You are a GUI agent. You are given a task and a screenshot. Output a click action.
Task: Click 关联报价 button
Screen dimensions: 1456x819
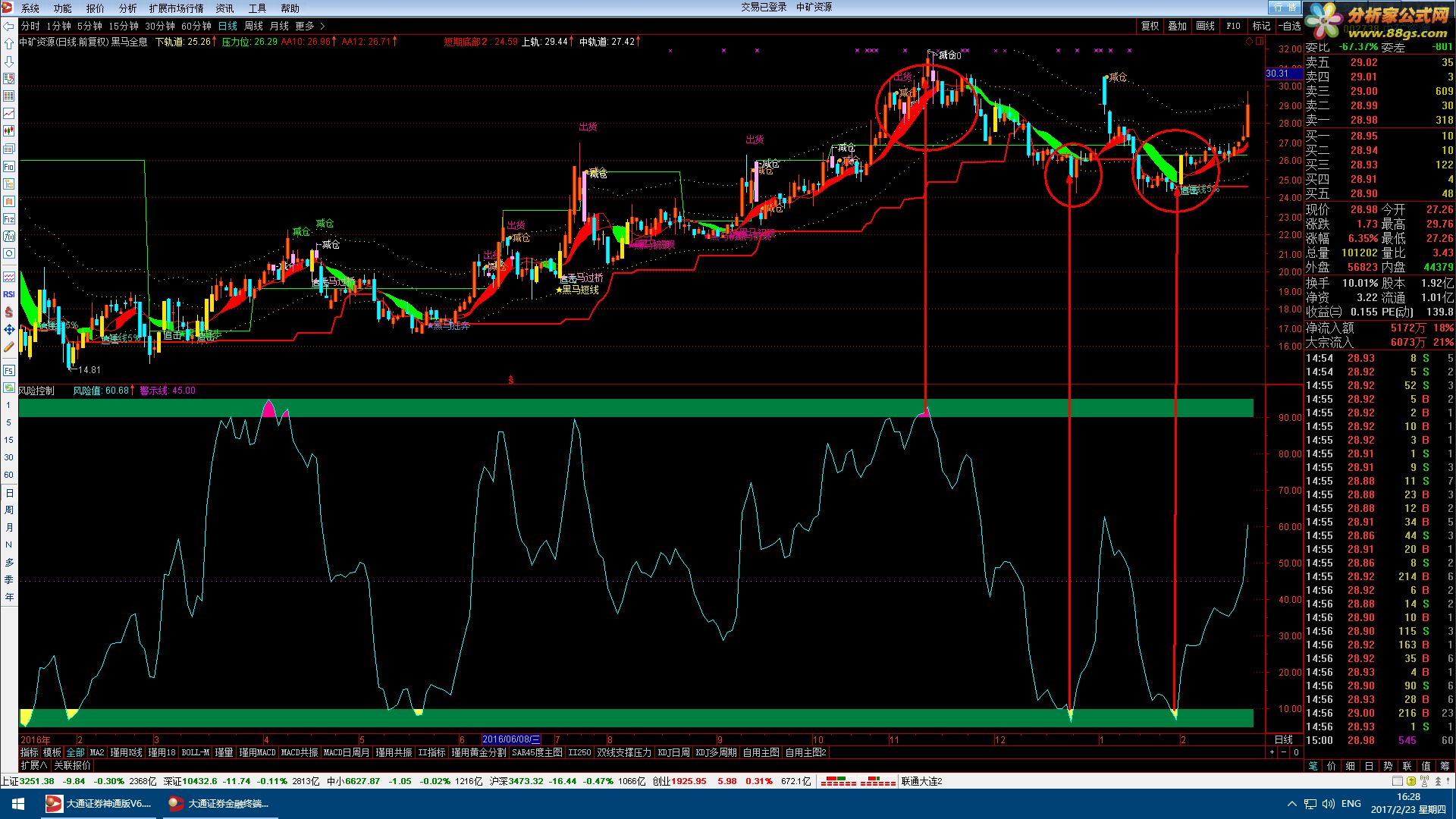[x=72, y=765]
